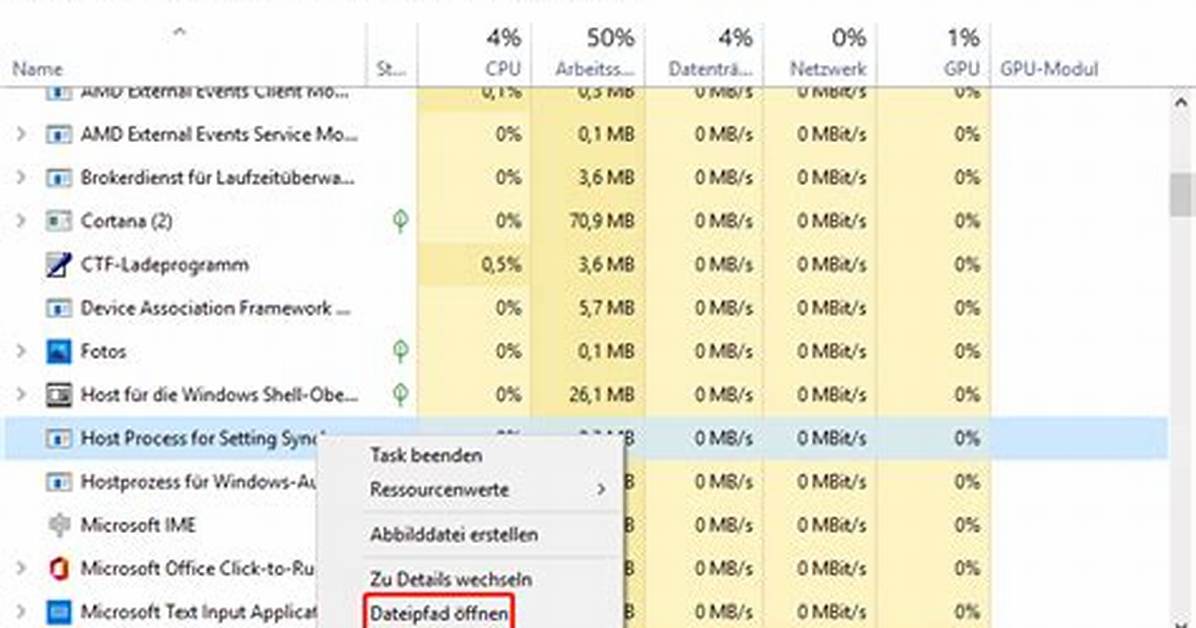Expand the Microsoft Office Click-to-Run group
The height and width of the screenshot is (628, 1196).
pos(21,568)
